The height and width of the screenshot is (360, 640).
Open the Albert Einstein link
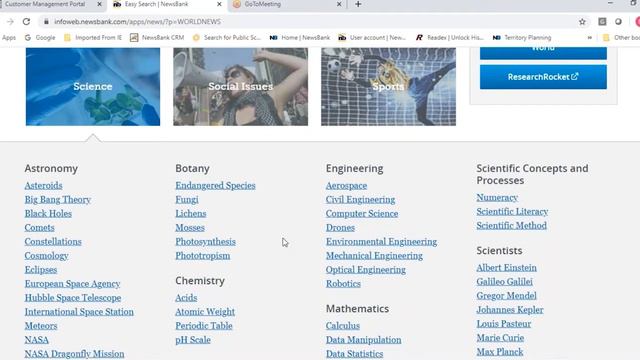[x=506, y=268]
